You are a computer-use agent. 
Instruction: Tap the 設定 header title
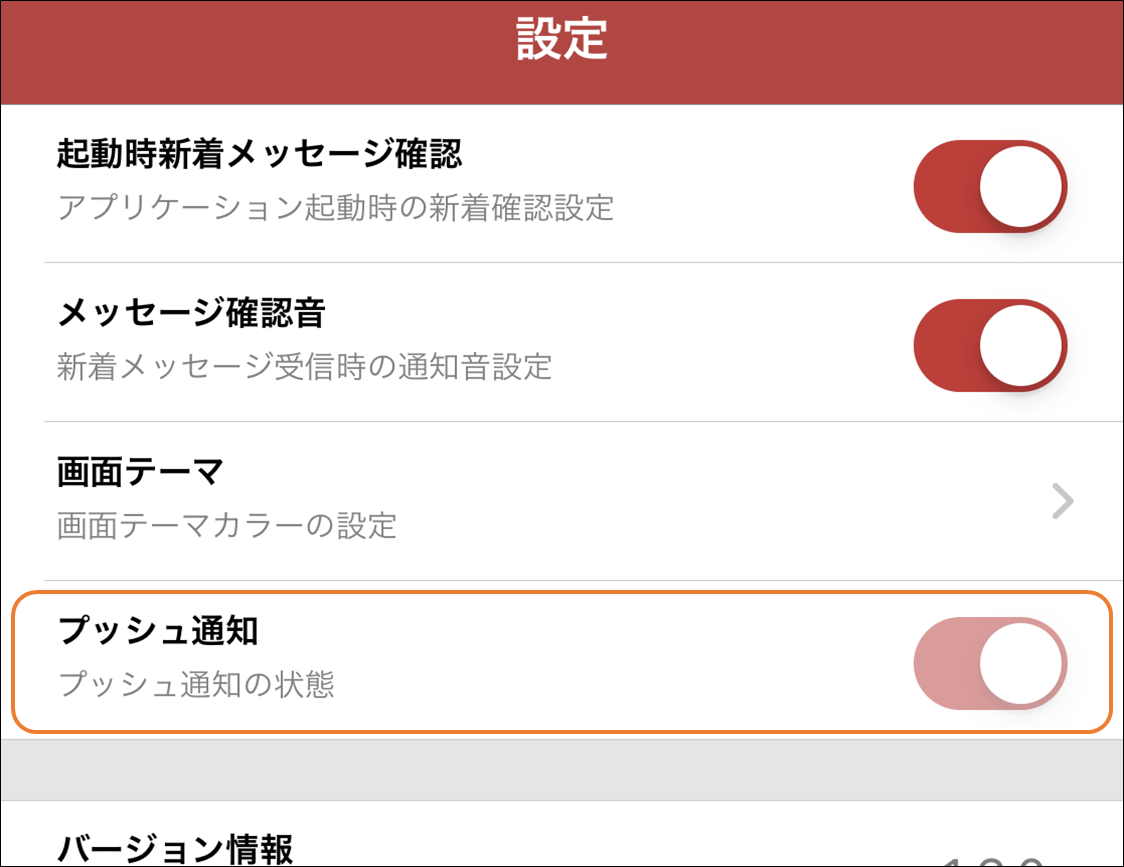pos(561,39)
